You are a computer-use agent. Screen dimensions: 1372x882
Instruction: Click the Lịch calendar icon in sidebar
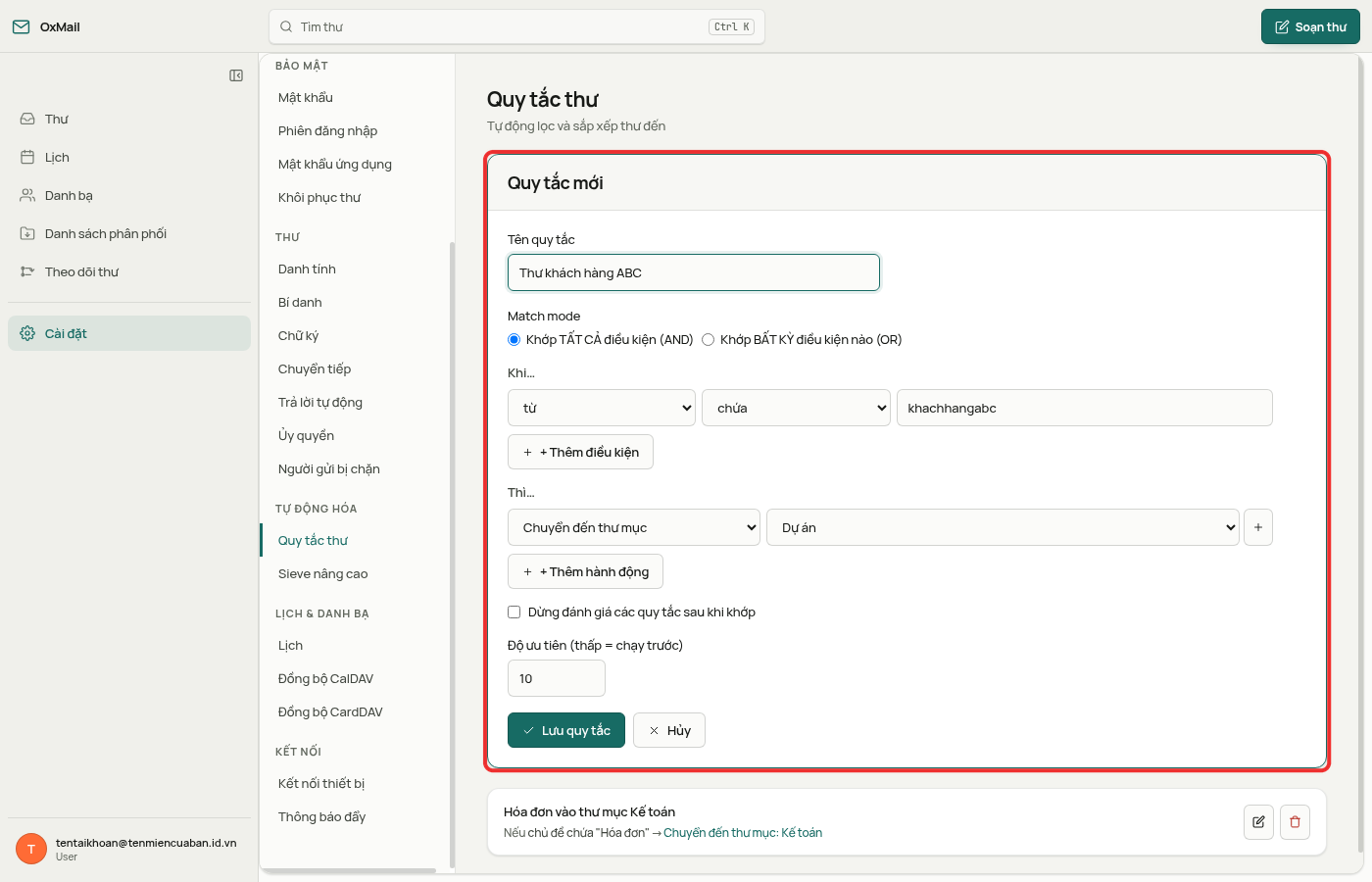(27, 157)
